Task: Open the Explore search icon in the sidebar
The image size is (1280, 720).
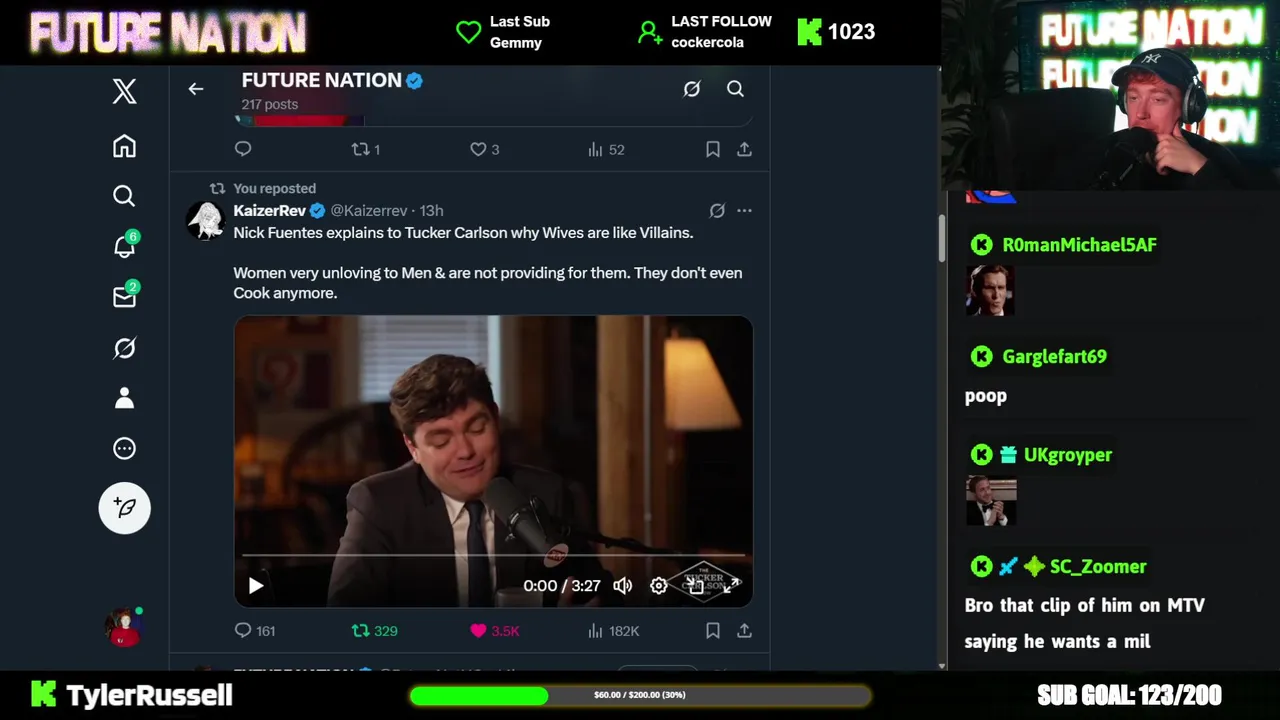Action: (x=124, y=196)
